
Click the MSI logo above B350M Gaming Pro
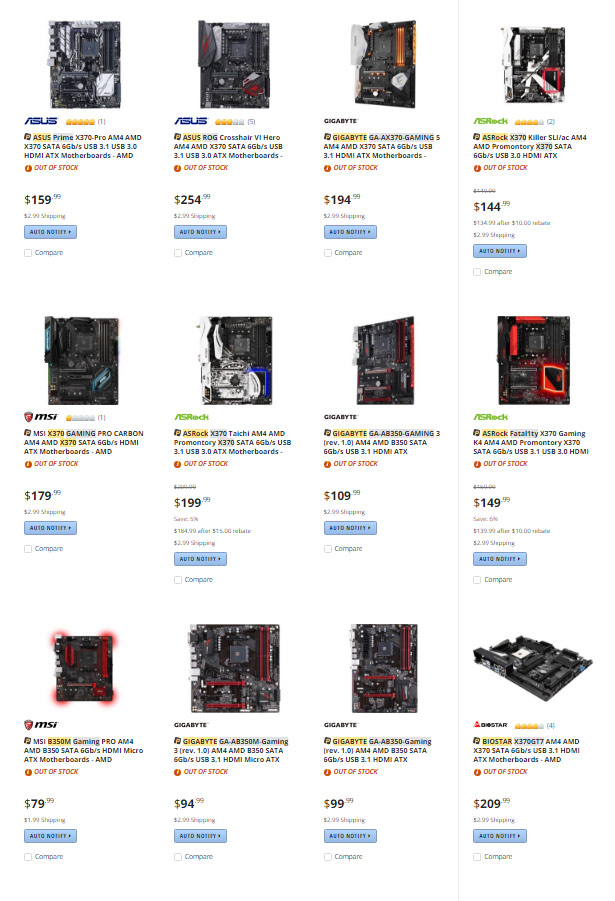(x=41, y=725)
